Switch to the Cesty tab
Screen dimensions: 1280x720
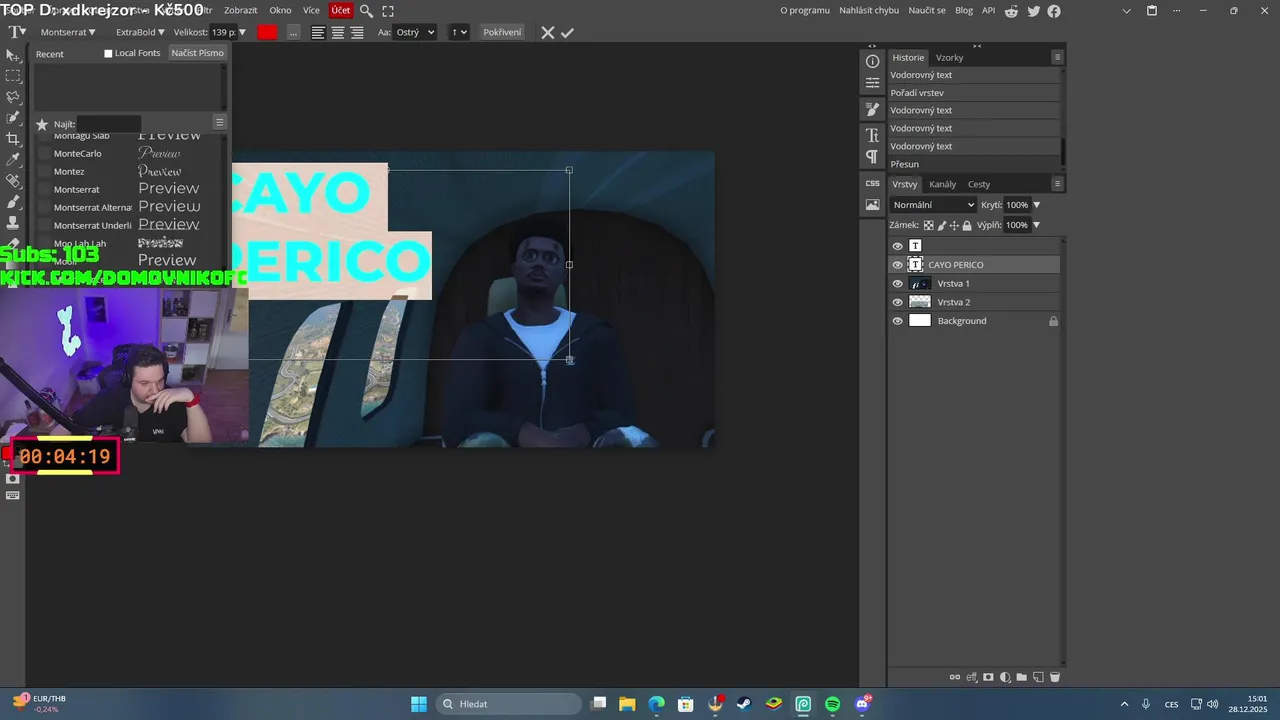click(x=979, y=184)
